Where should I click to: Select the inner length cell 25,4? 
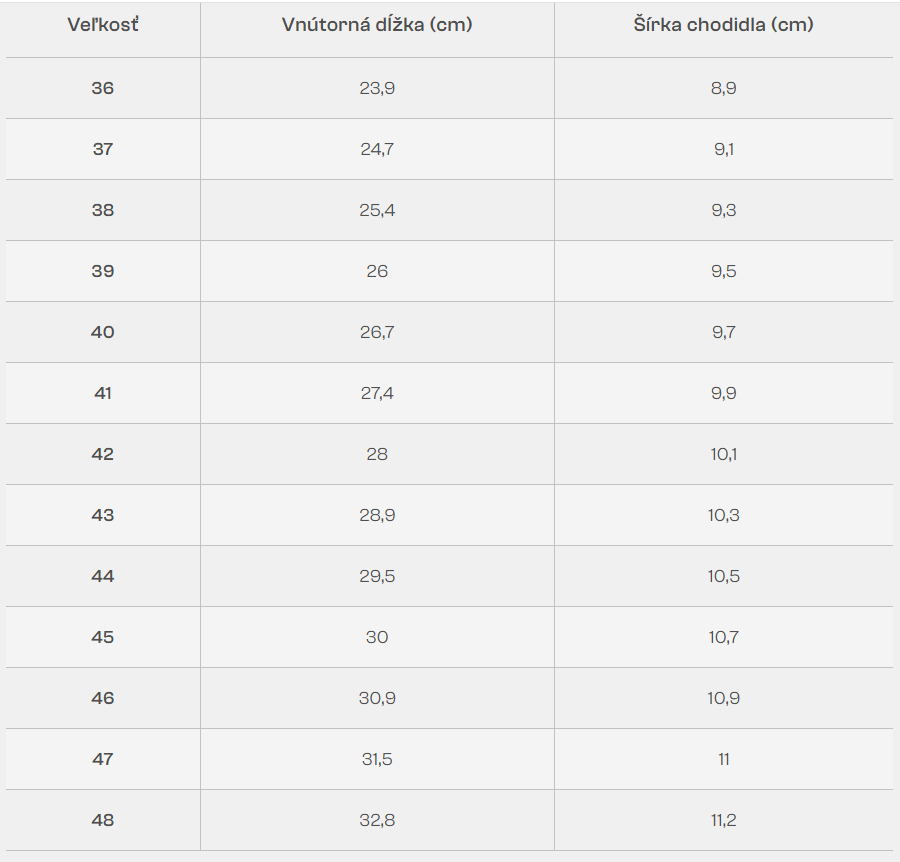click(x=377, y=210)
